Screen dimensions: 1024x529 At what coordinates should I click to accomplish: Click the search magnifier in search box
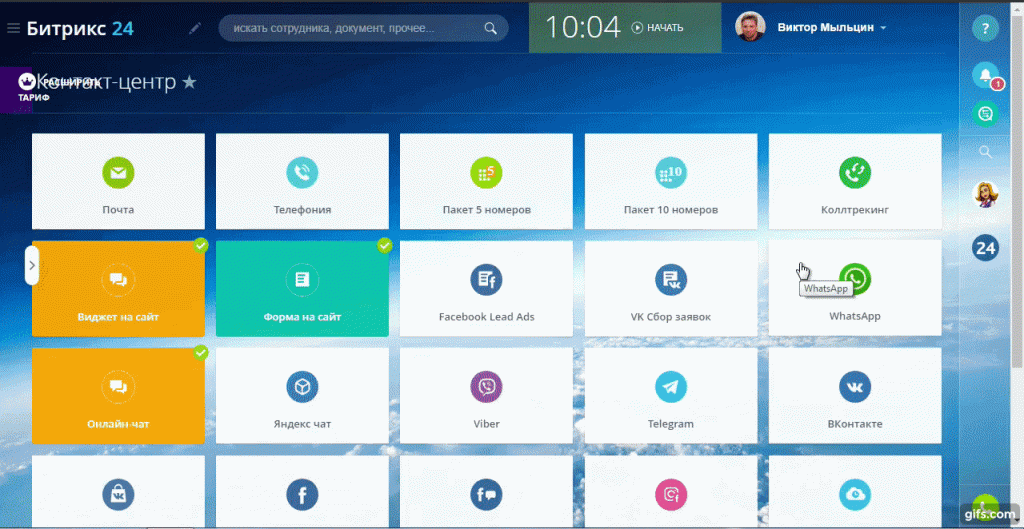click(490, 28)
